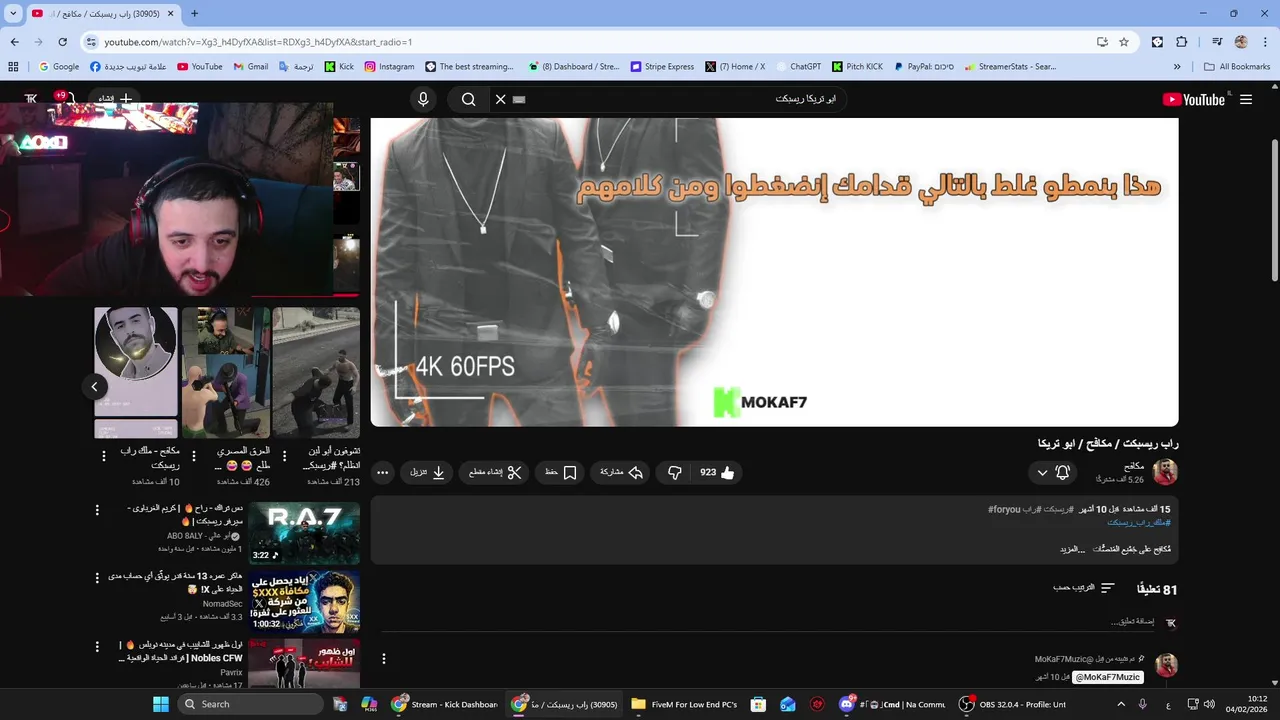
Task: Open the YouTube guide hamburger menu
Action: [x=1246, y=99]
